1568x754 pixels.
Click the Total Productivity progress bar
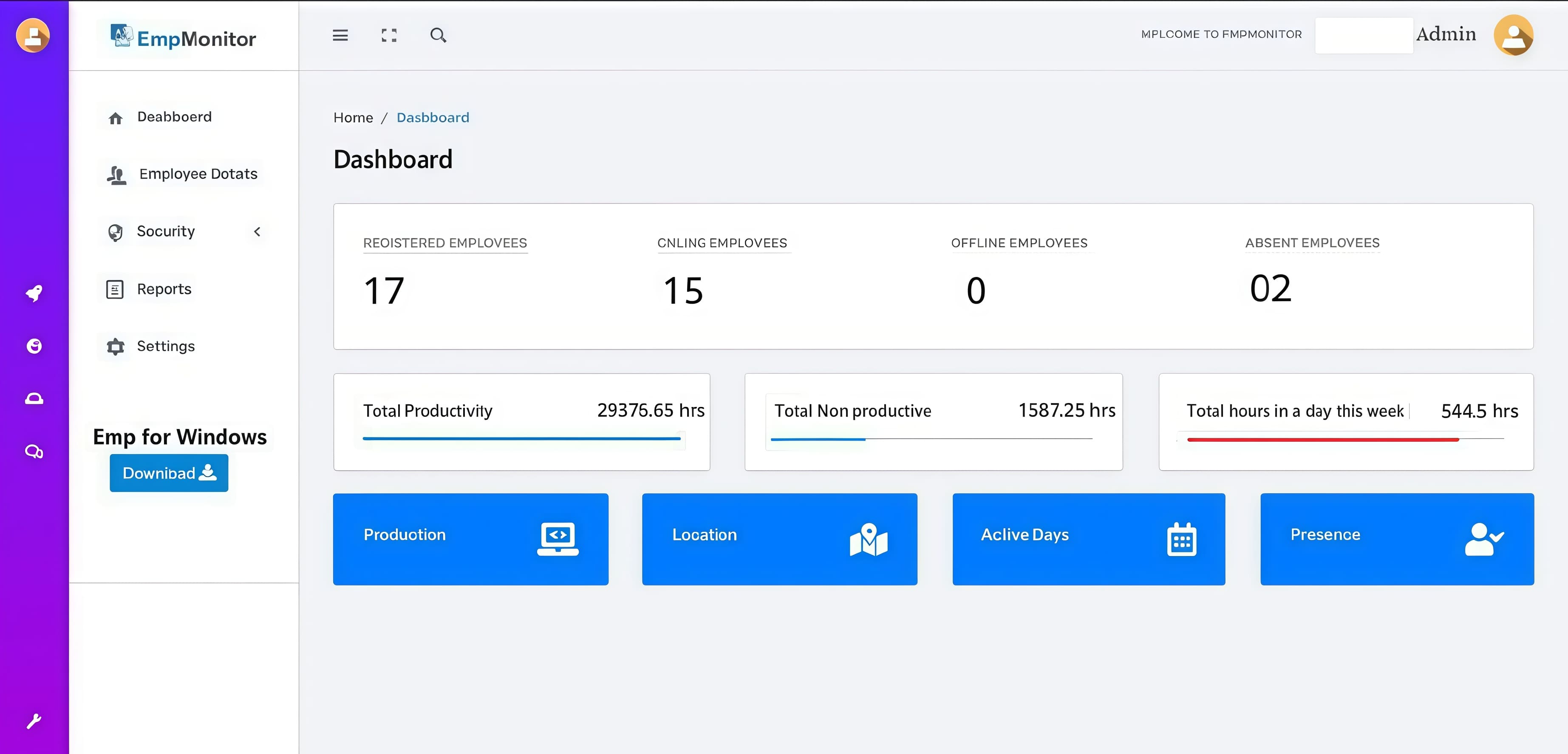pos(522,438)
